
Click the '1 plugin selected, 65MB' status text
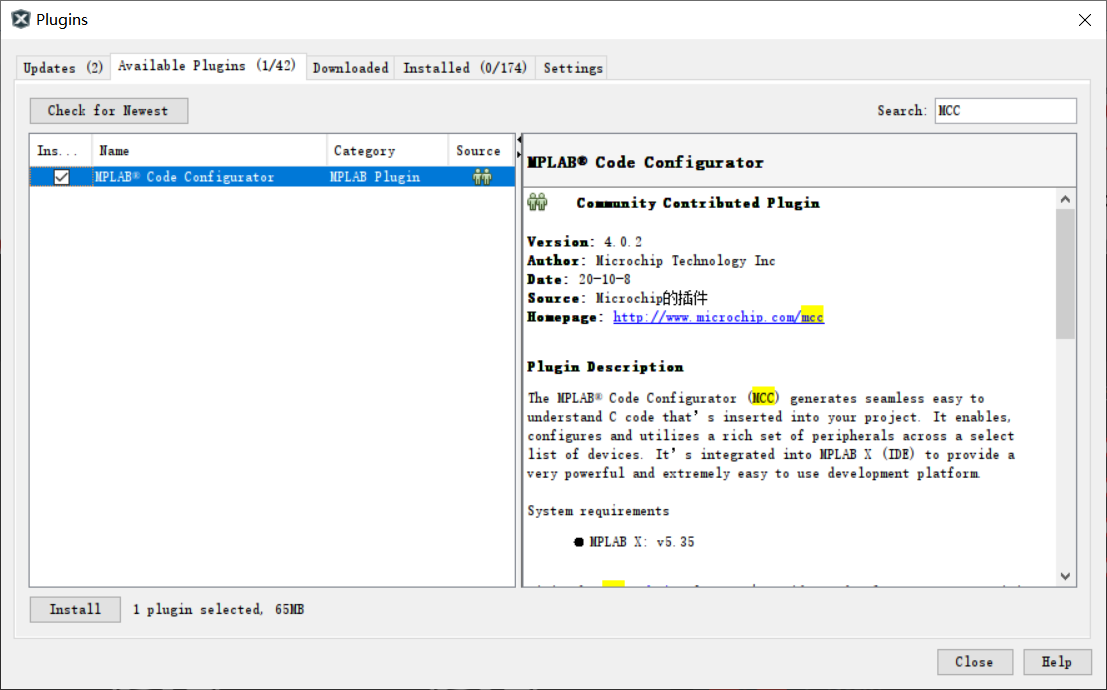218,609
